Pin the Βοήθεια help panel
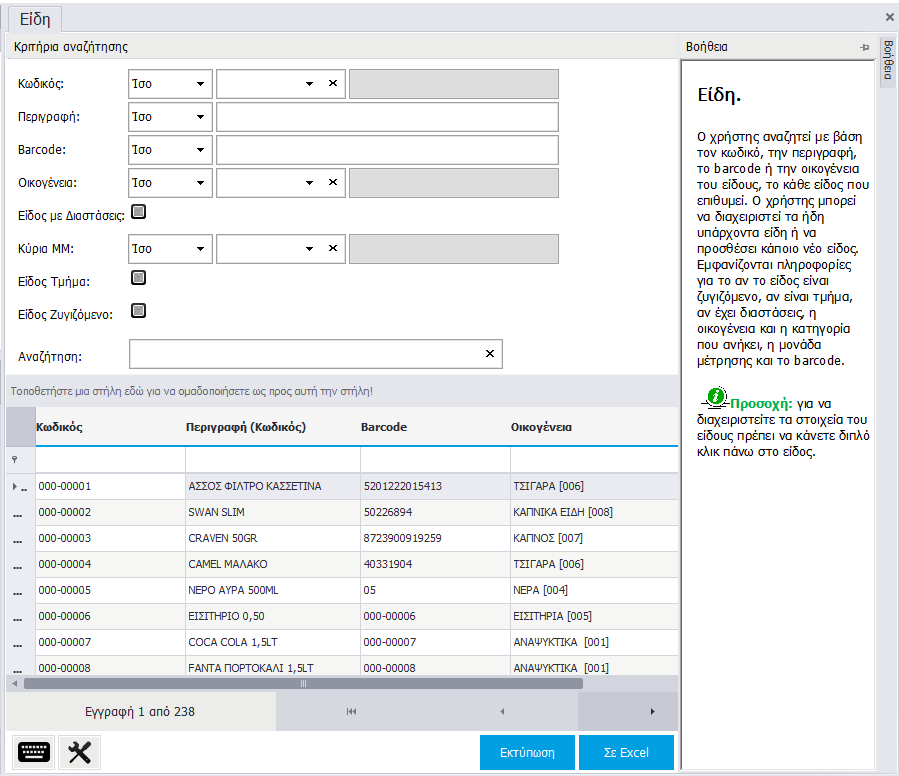This screenshot has height=776, width=899. point(865,47)
